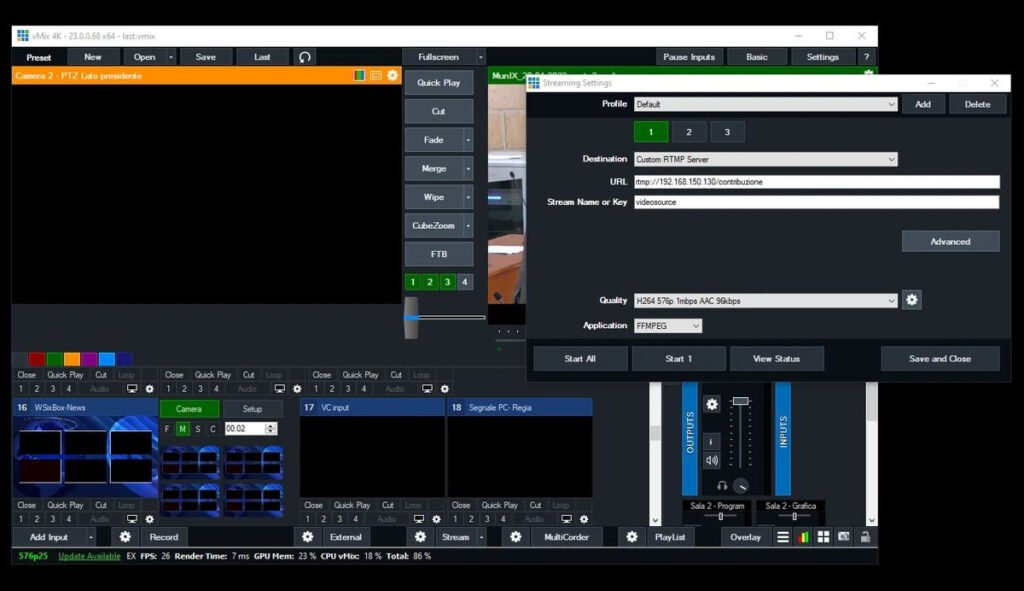
Task: Click monitor icon under Segnale PC-Regia input
Action: 566,519
